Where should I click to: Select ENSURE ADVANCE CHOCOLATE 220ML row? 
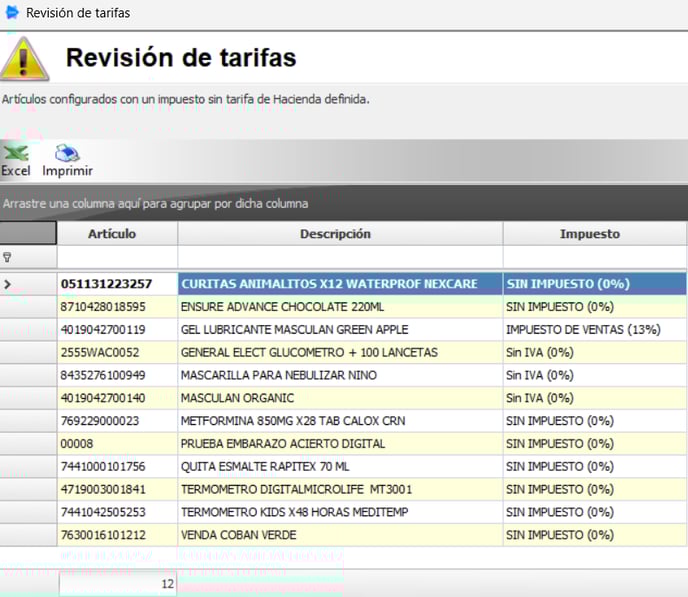point(340,307)
